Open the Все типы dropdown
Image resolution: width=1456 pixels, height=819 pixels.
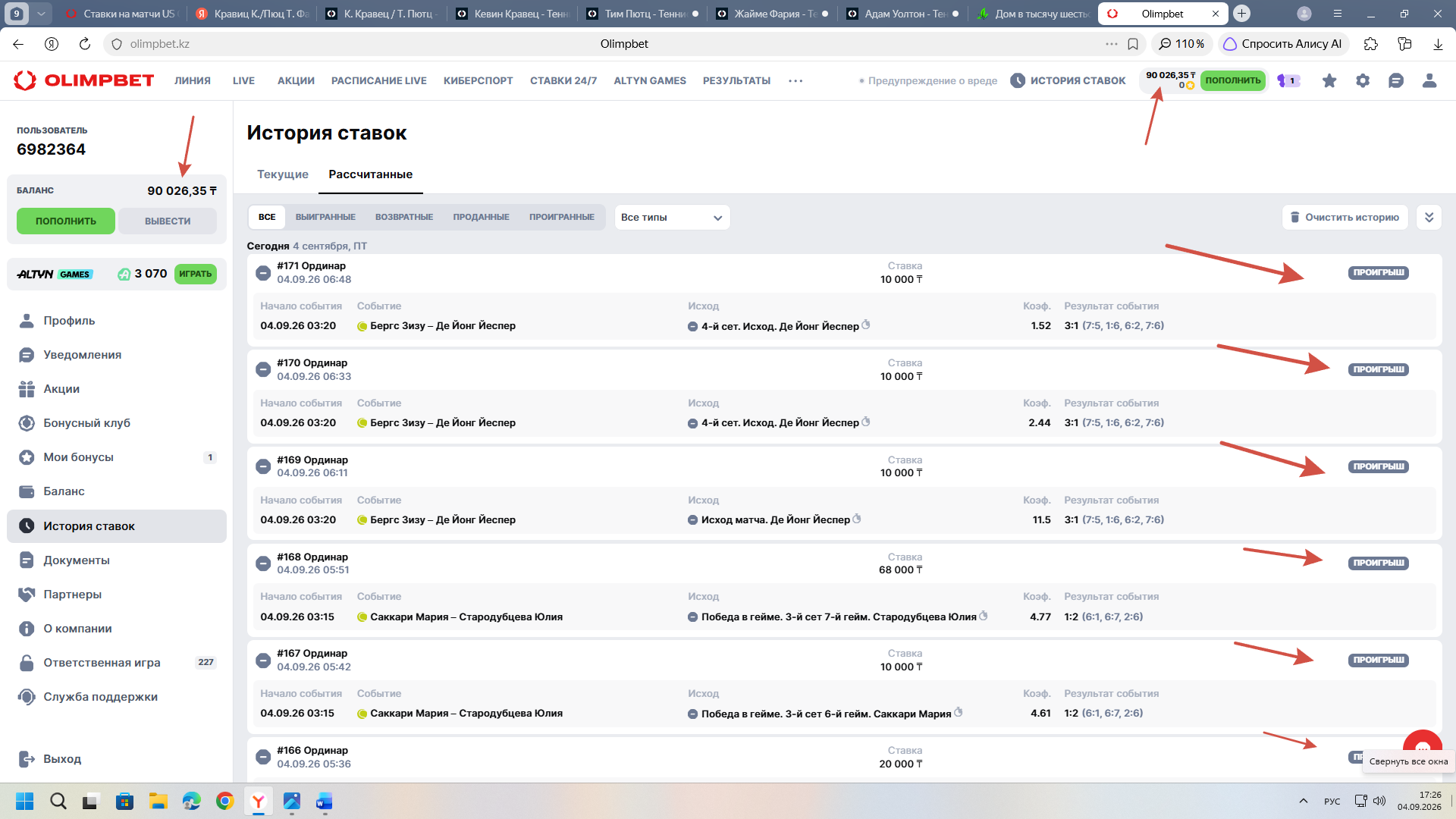[672, 218]
